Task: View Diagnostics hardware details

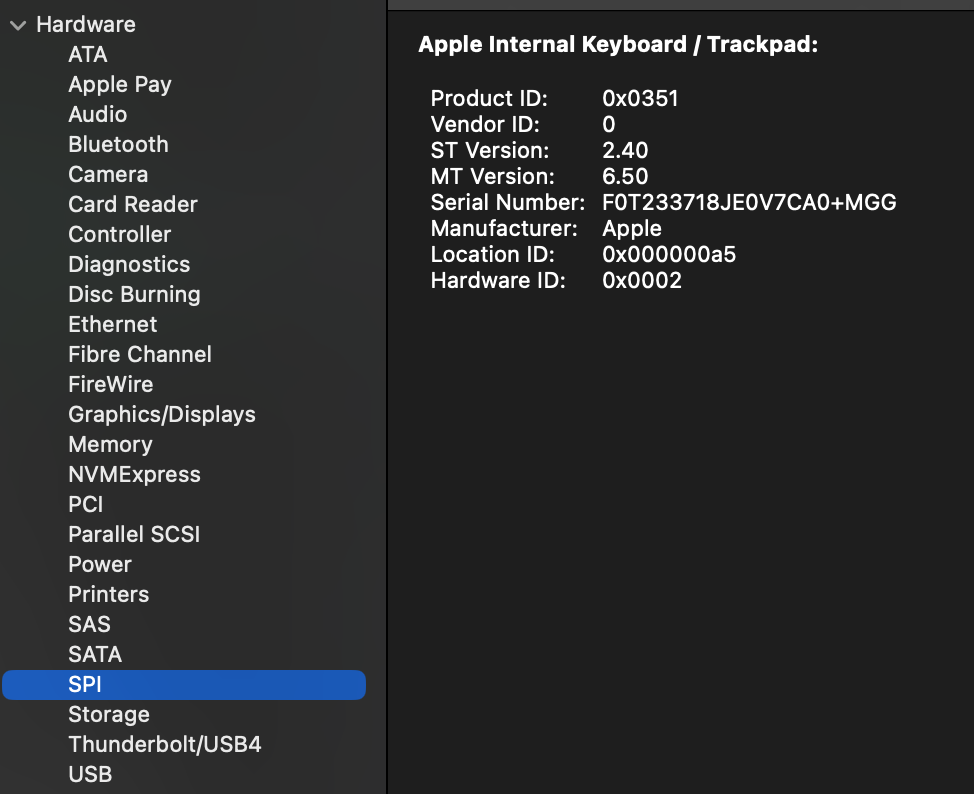Action: pyautogui.click(x=128, y=265)
